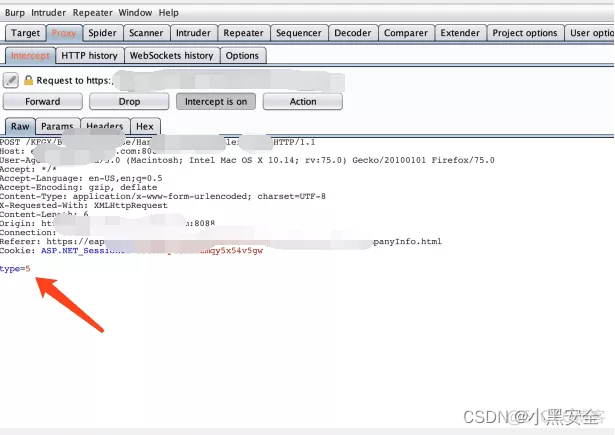Viewport: 615px width, 435px height.
Task: View the WebSockets history sub-tab
Action: click(171, 56)
